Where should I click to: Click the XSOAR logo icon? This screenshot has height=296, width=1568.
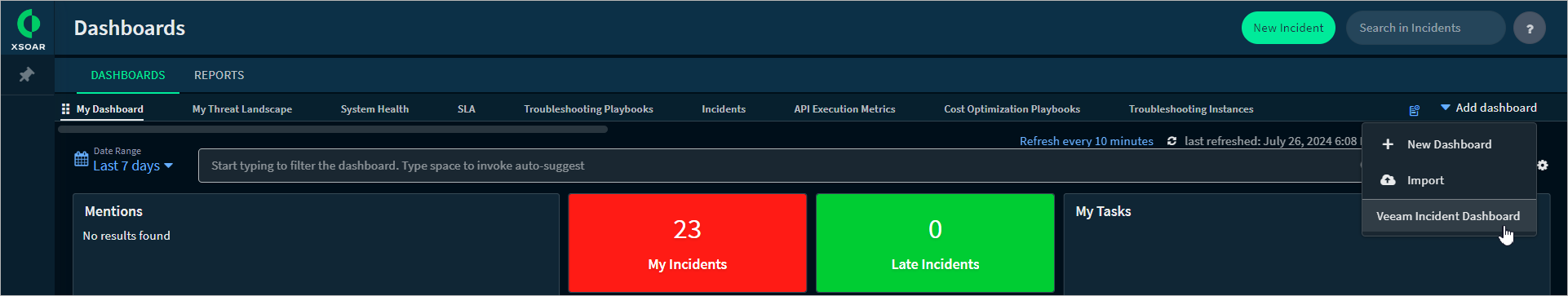click(x=29, y=29)
